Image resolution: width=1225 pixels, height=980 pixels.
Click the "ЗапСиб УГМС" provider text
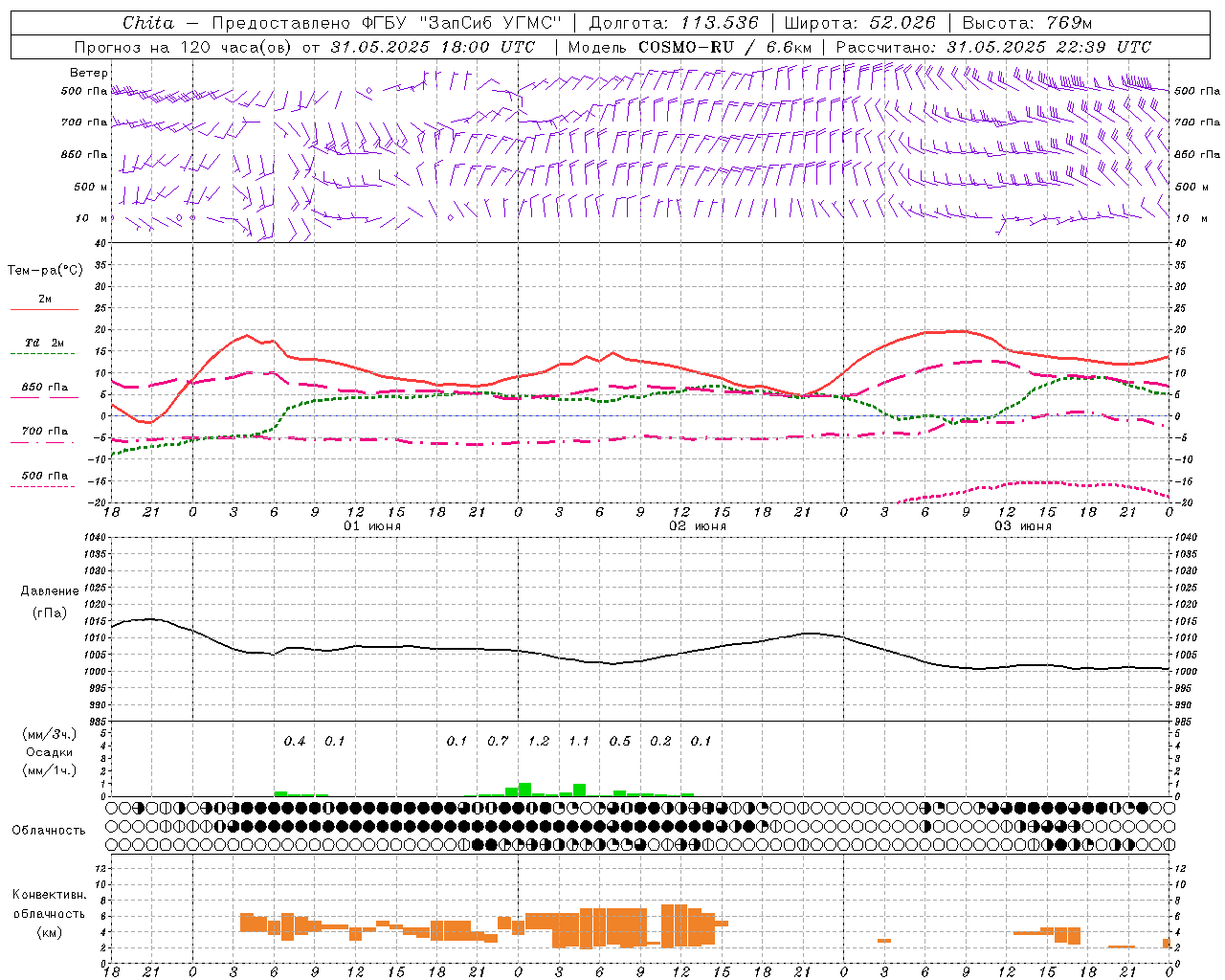click(493, 23)
